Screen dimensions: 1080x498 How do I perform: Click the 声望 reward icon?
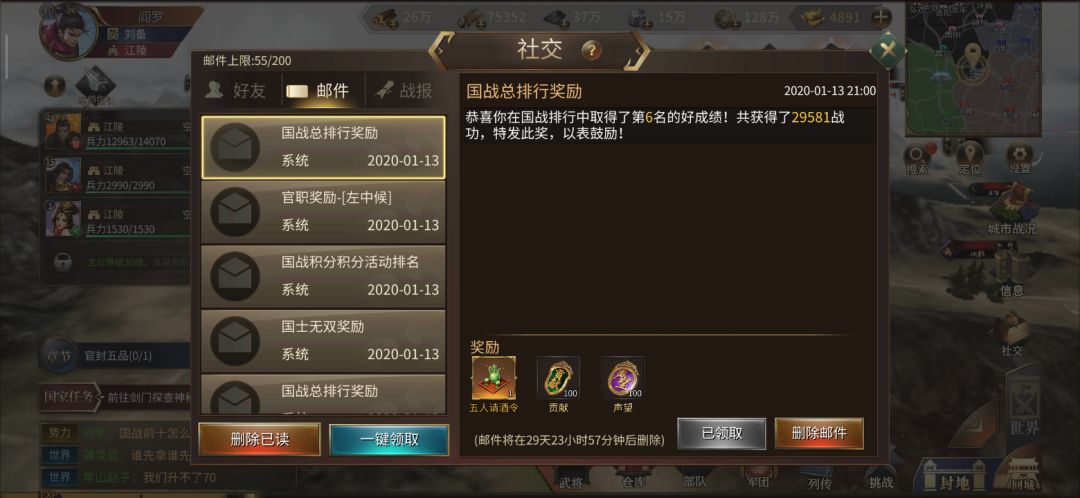pos(623,377)
